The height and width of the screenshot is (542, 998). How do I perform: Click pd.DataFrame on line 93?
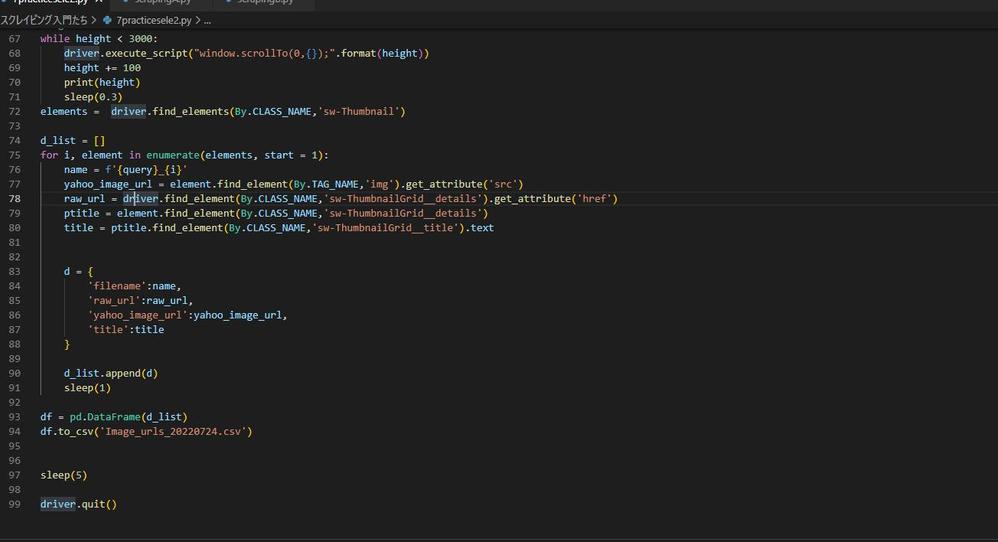(x=105, y=417)
